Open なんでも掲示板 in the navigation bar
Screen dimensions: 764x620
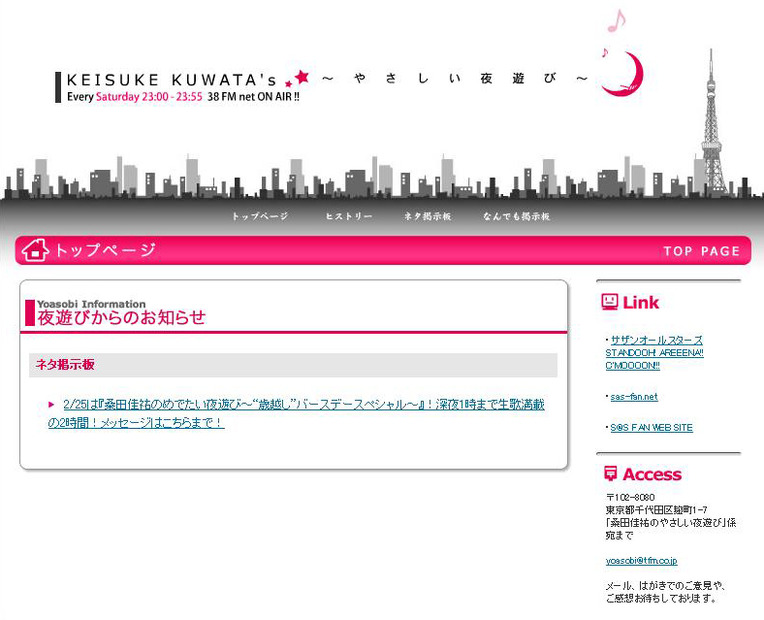tap(516, 216)
